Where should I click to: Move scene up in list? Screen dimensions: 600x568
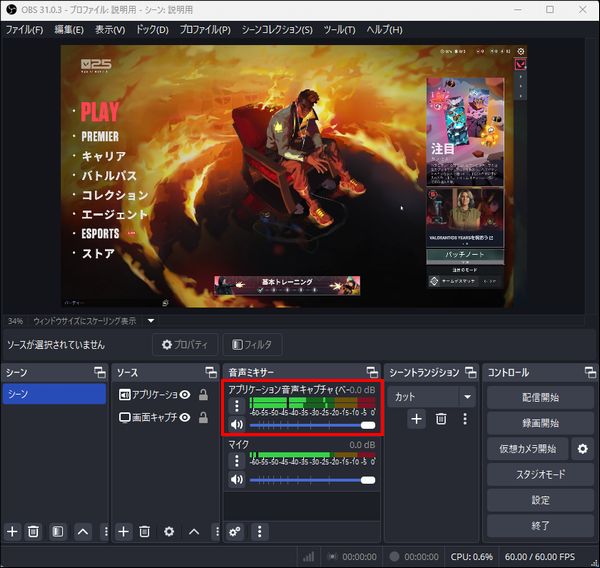coord(83,532)
